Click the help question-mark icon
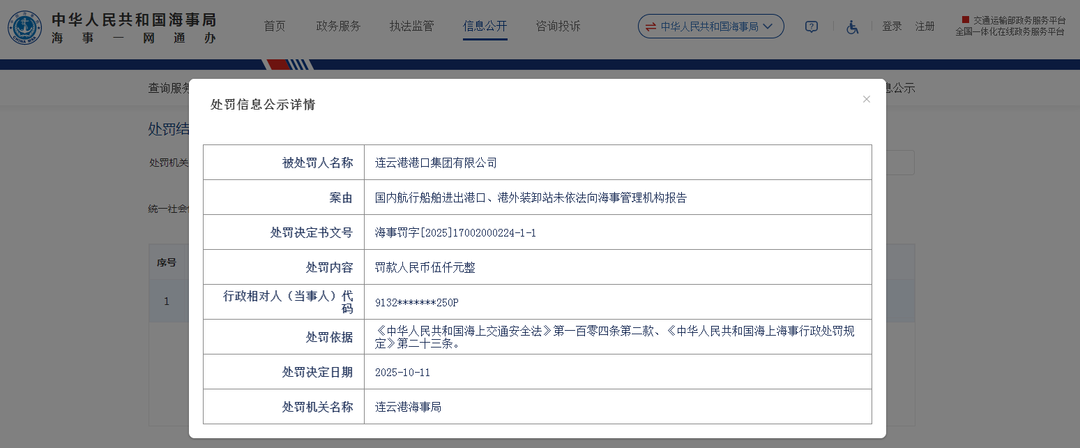Viewport: 1080px width, 448px height. click(x=811, y=27)
